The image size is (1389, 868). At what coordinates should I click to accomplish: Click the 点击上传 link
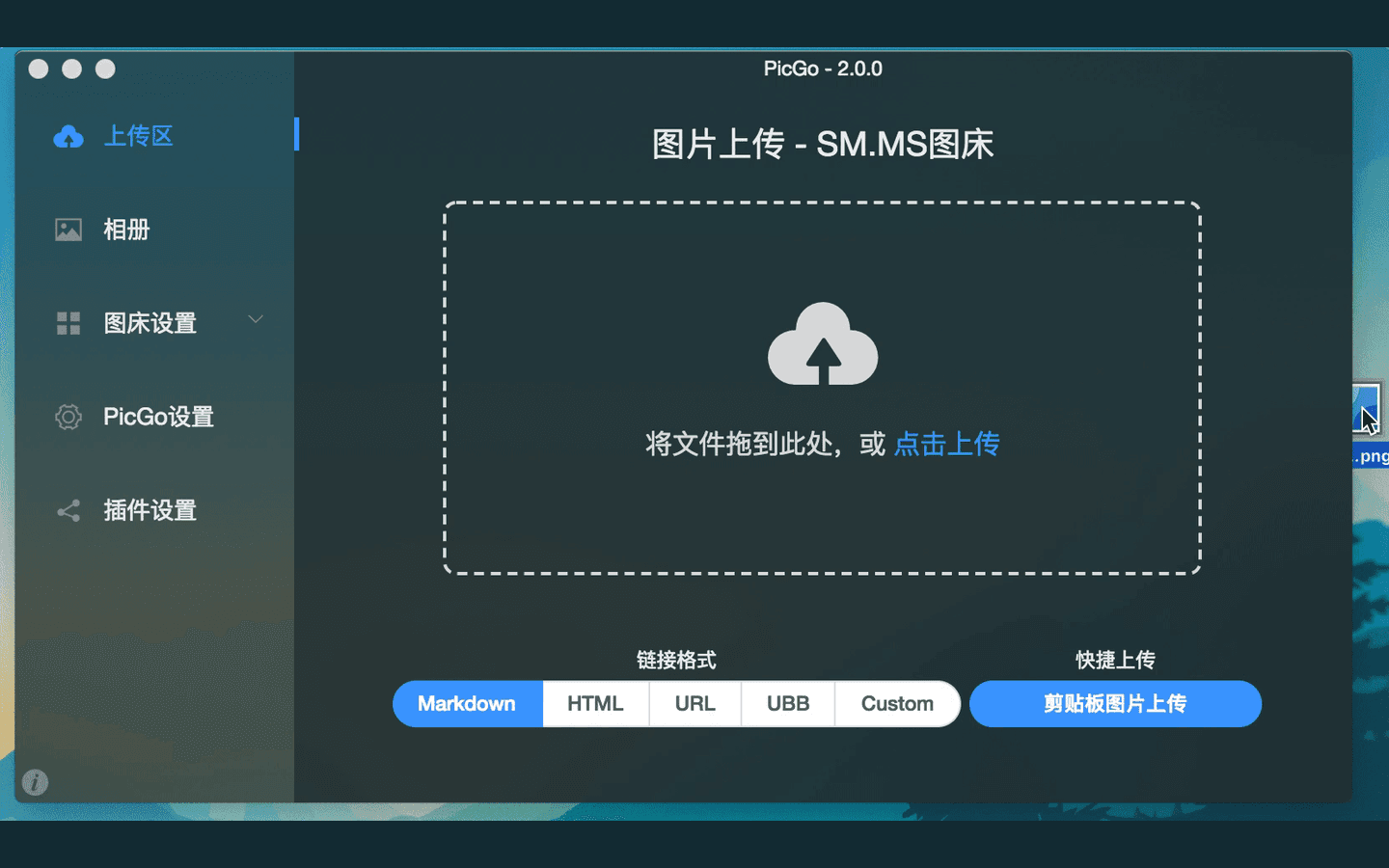pyautogui.click(x=947, y=444)
